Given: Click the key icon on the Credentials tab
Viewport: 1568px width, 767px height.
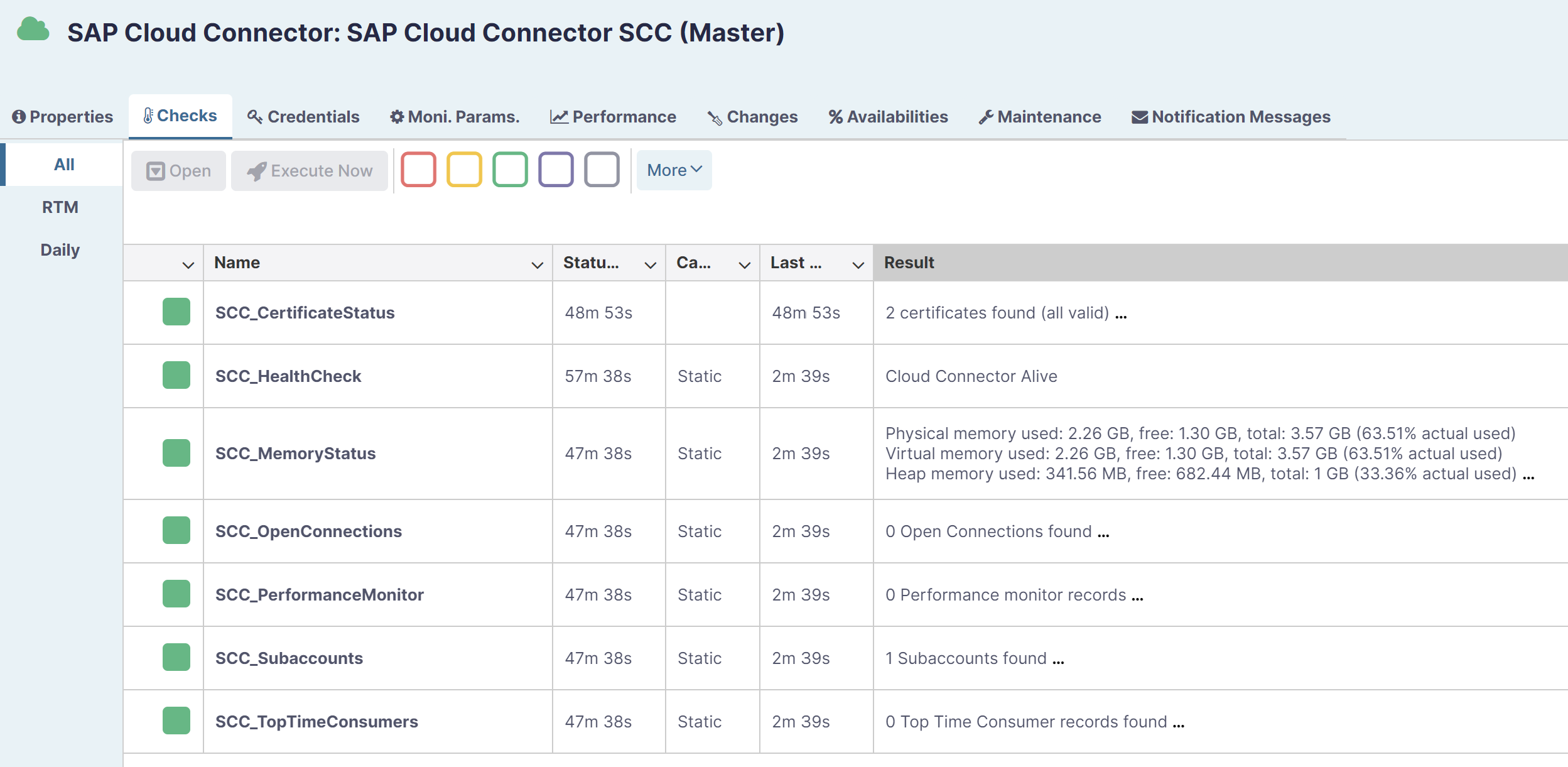Looking at the screenshot, I should tap(255, 116).
